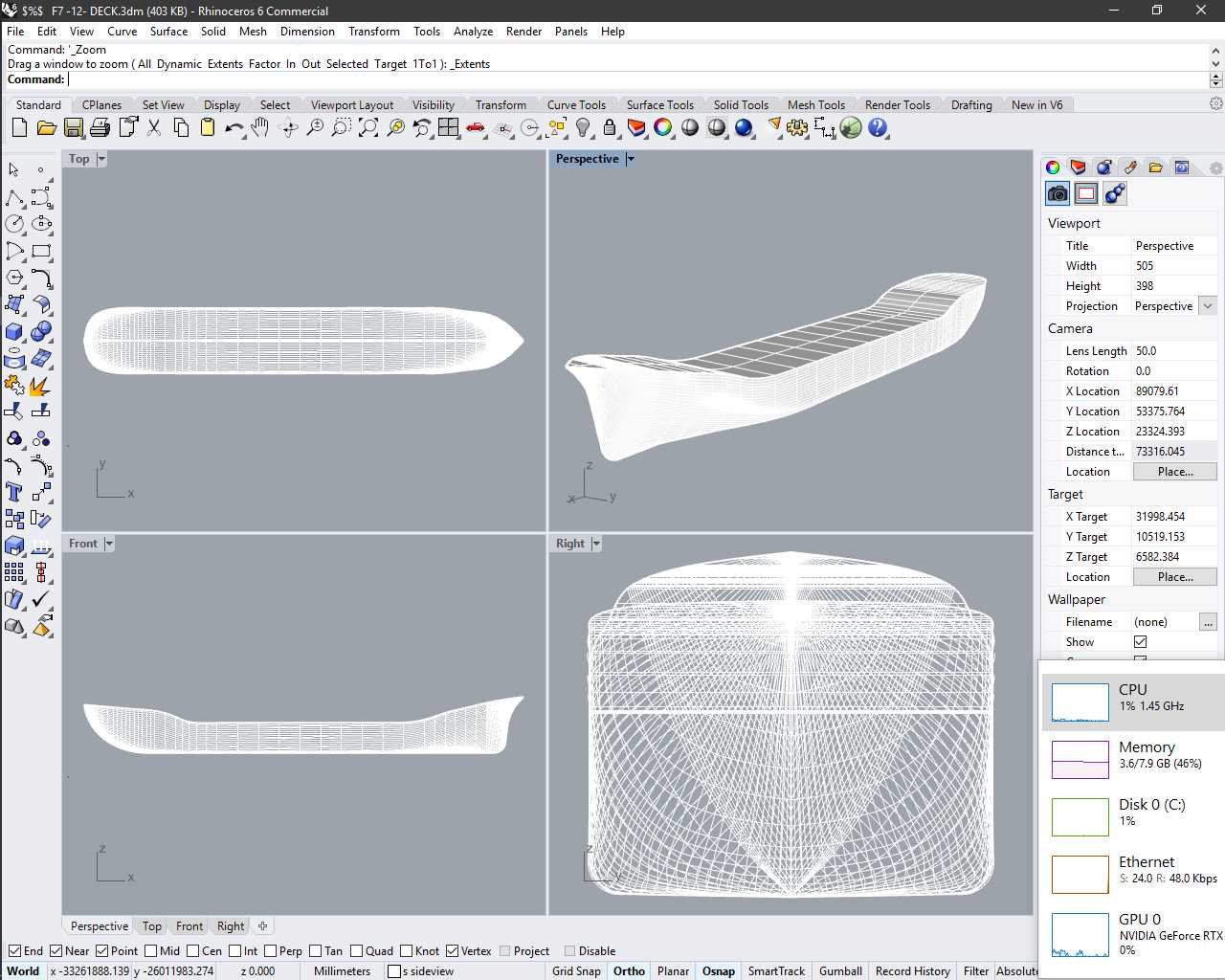Open the Perspective viewport title dropdown arrow

click(x=631, y=159)
